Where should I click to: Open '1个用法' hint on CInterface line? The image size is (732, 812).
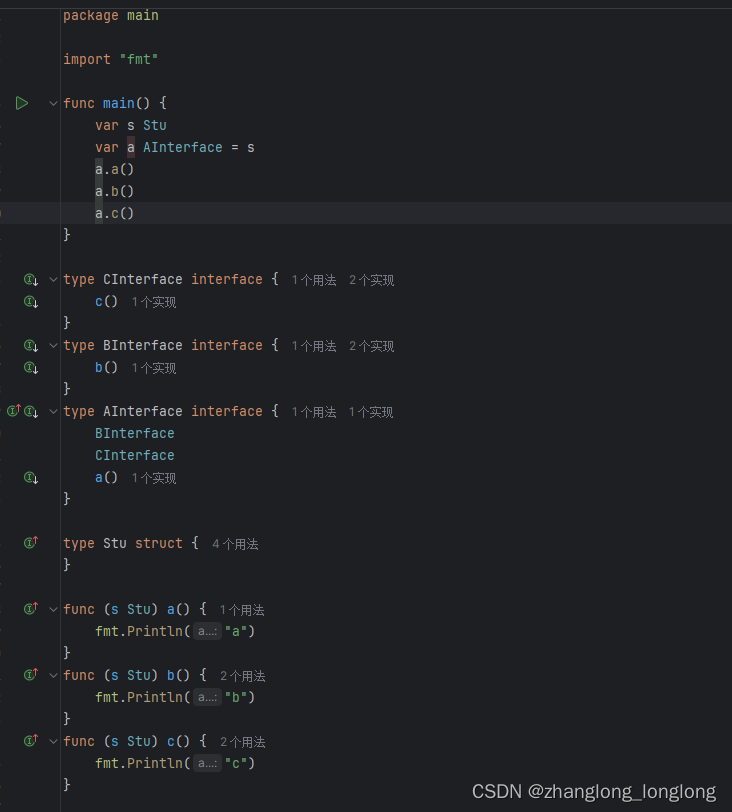[x=314, y=280]
